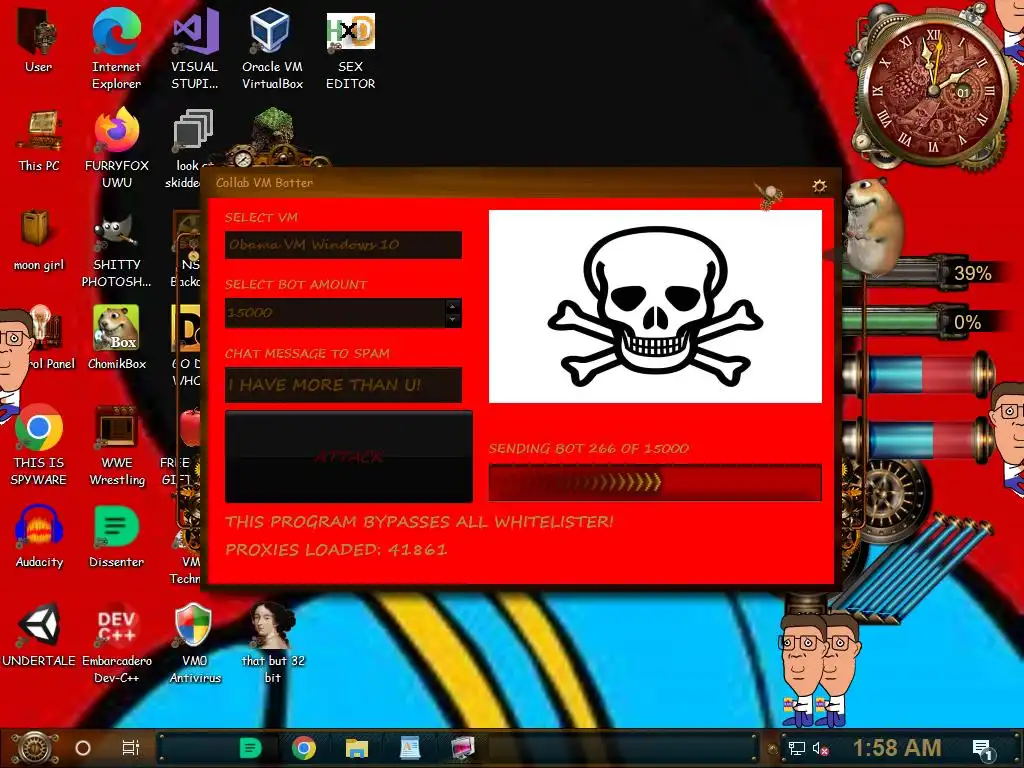
Task: Click the Cortana search circle on taskbar
Action: pos(83,748)
